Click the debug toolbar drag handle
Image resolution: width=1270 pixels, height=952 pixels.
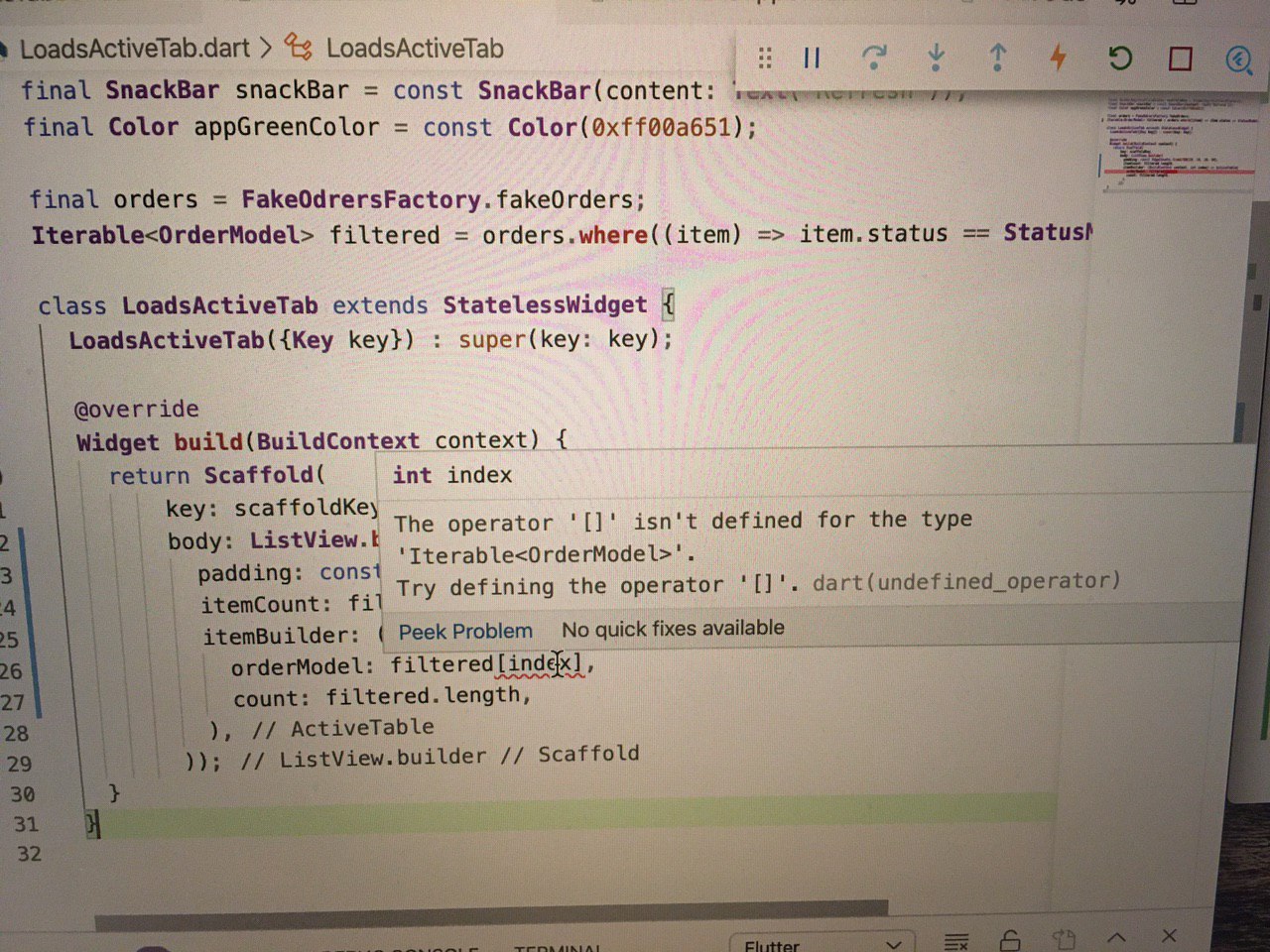[x=765, y=59]
